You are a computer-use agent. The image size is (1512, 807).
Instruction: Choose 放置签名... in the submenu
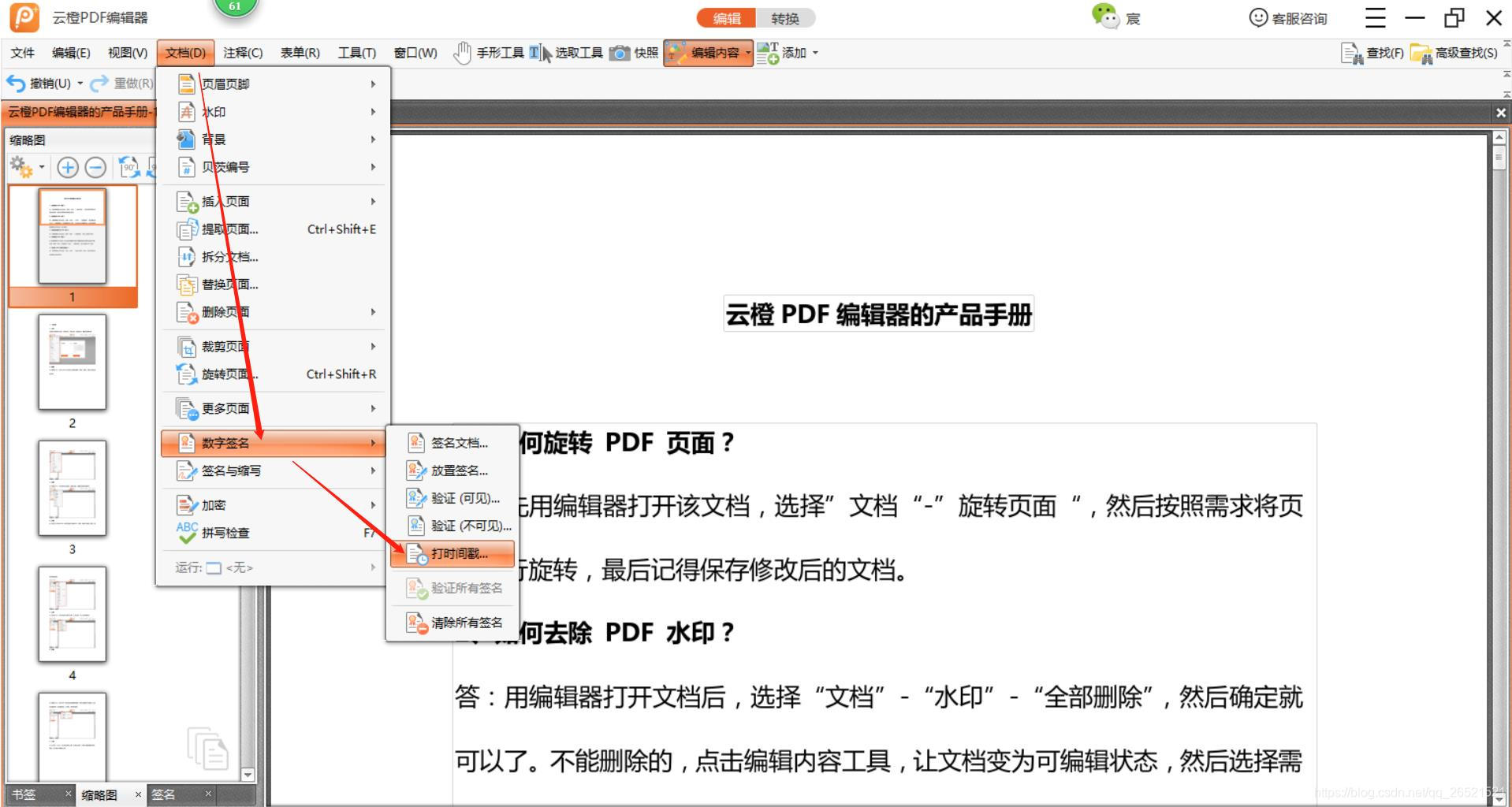(x=452, y=470)
